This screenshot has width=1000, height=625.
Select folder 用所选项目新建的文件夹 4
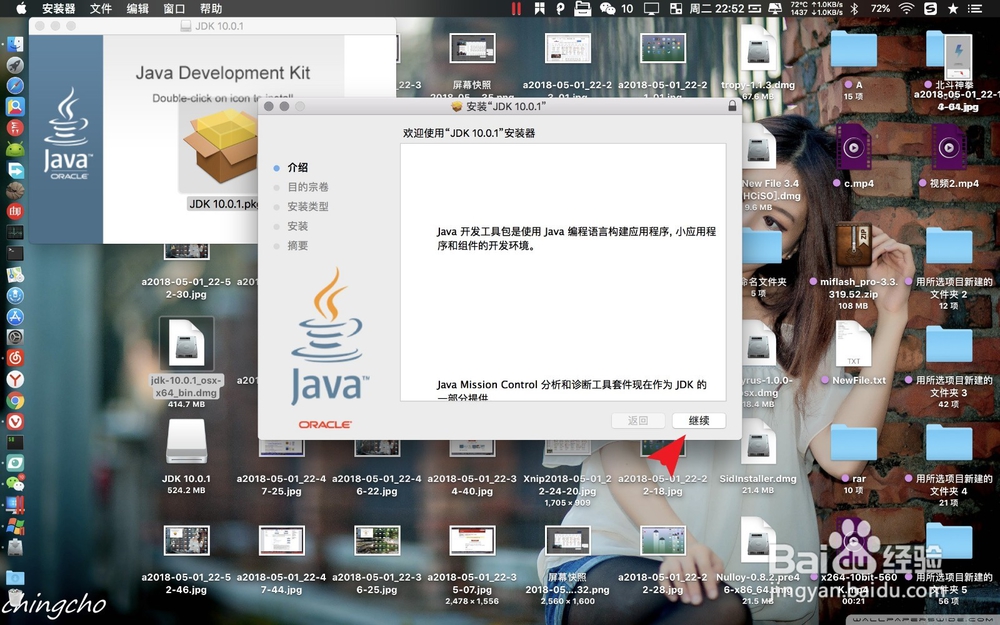tap(948, 443)
